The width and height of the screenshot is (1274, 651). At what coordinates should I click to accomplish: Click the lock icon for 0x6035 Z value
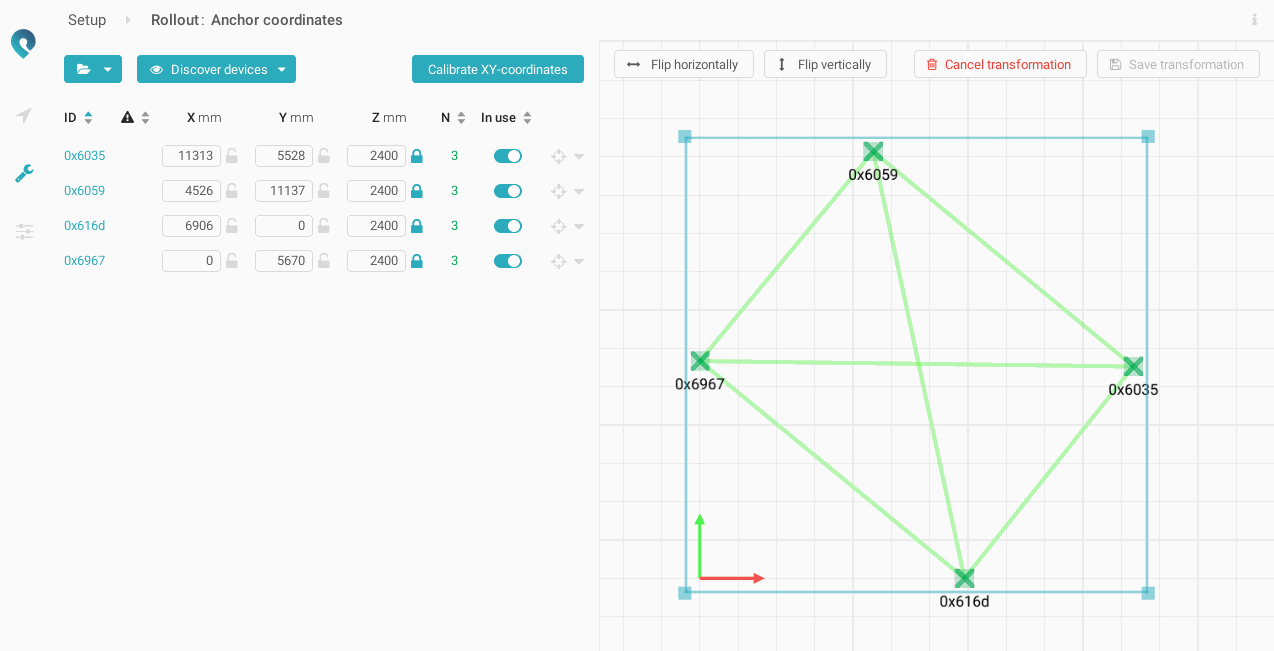click(417, 156)
